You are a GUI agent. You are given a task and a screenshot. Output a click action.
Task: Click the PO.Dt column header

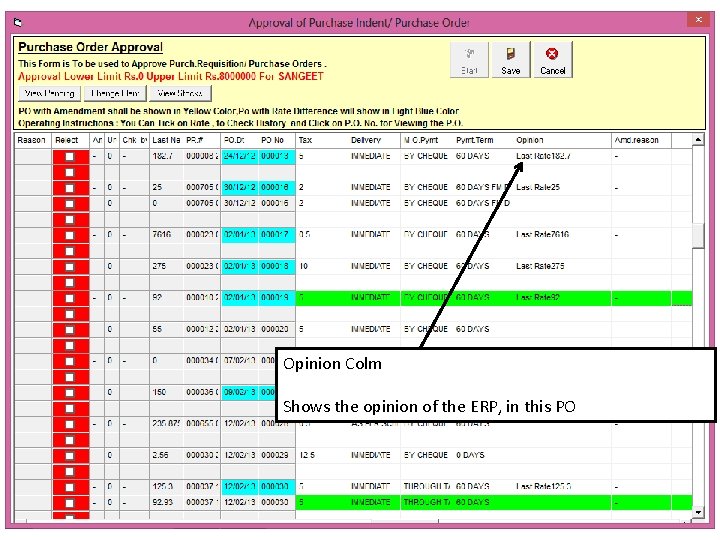(x=239, y=140)
